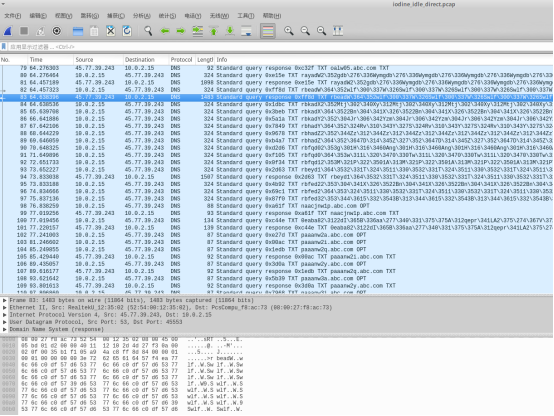Jump to the first packet
This screenshot has width=554, height=416.
pyautogui.click(x=214, y=31)
